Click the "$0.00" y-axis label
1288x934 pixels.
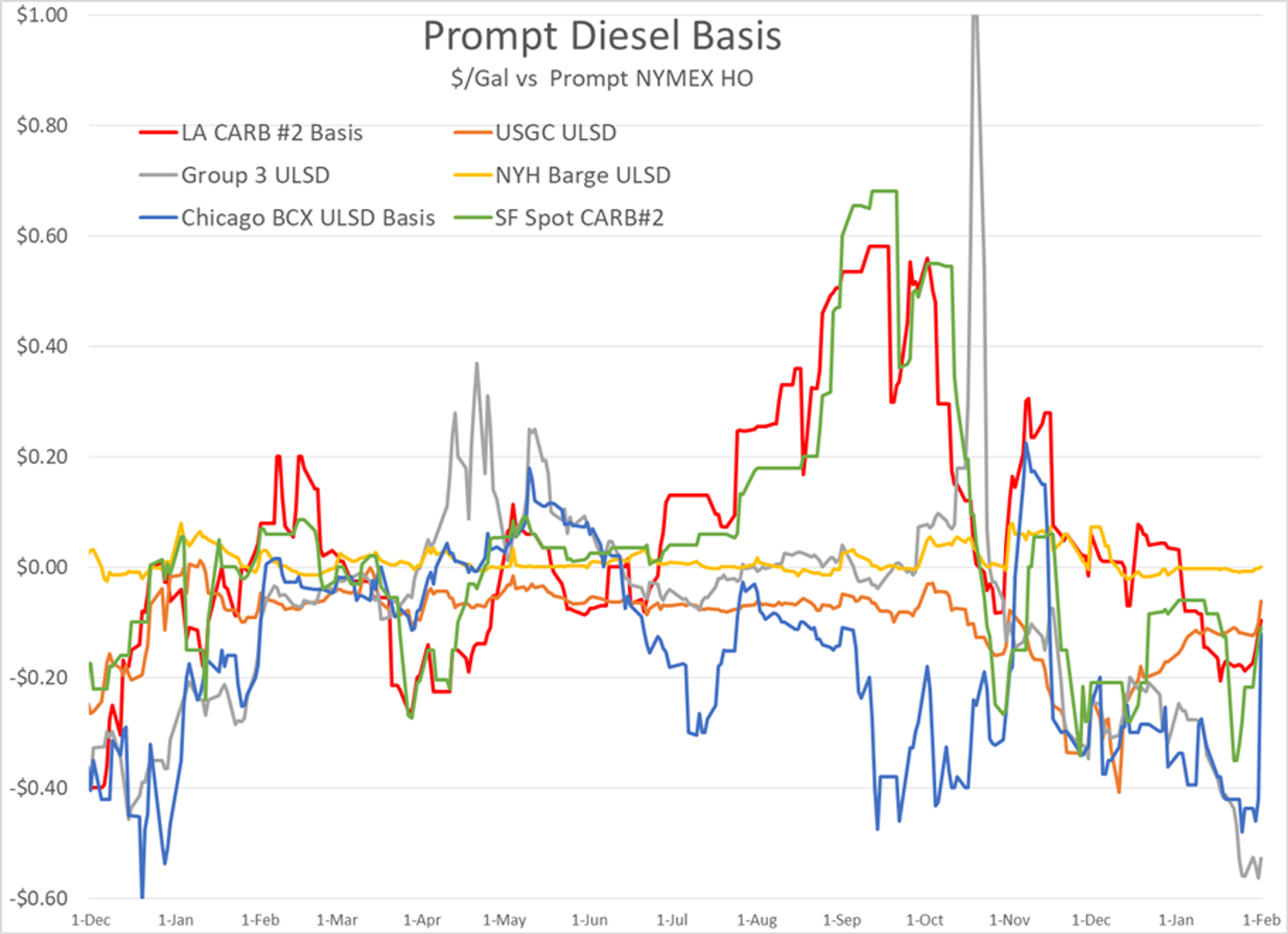tap(42, 567)
